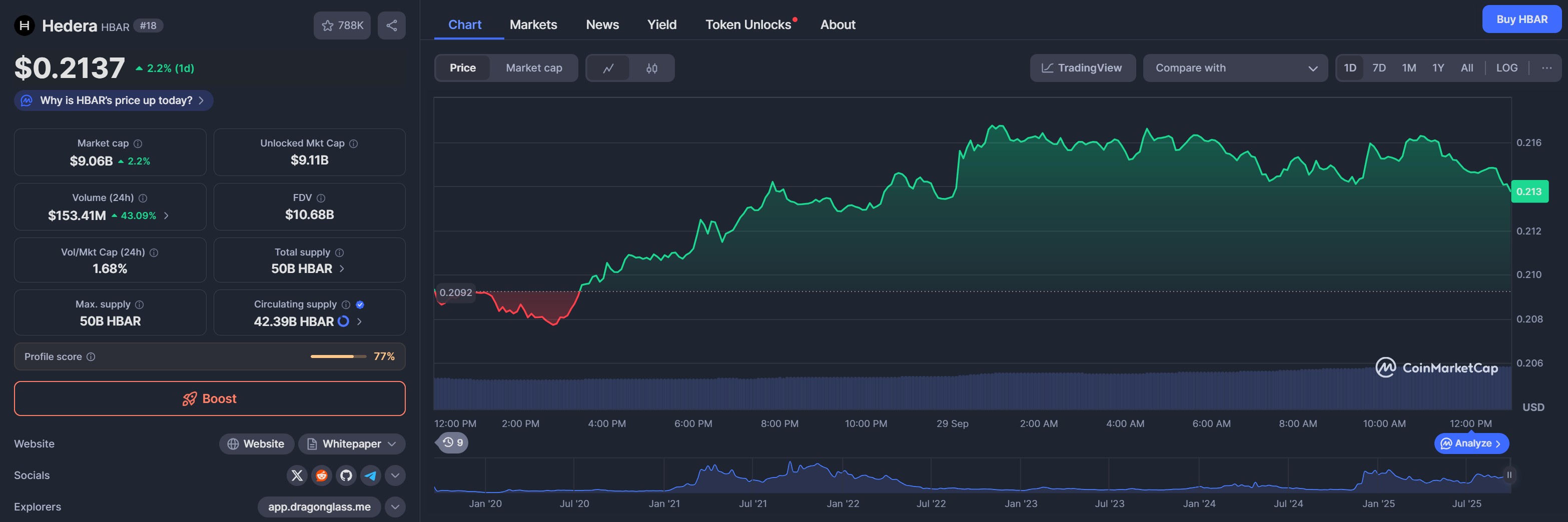Screen dimensions: 1568x522
Task: Switch to the Markets tab
Action: pos(533,25)
